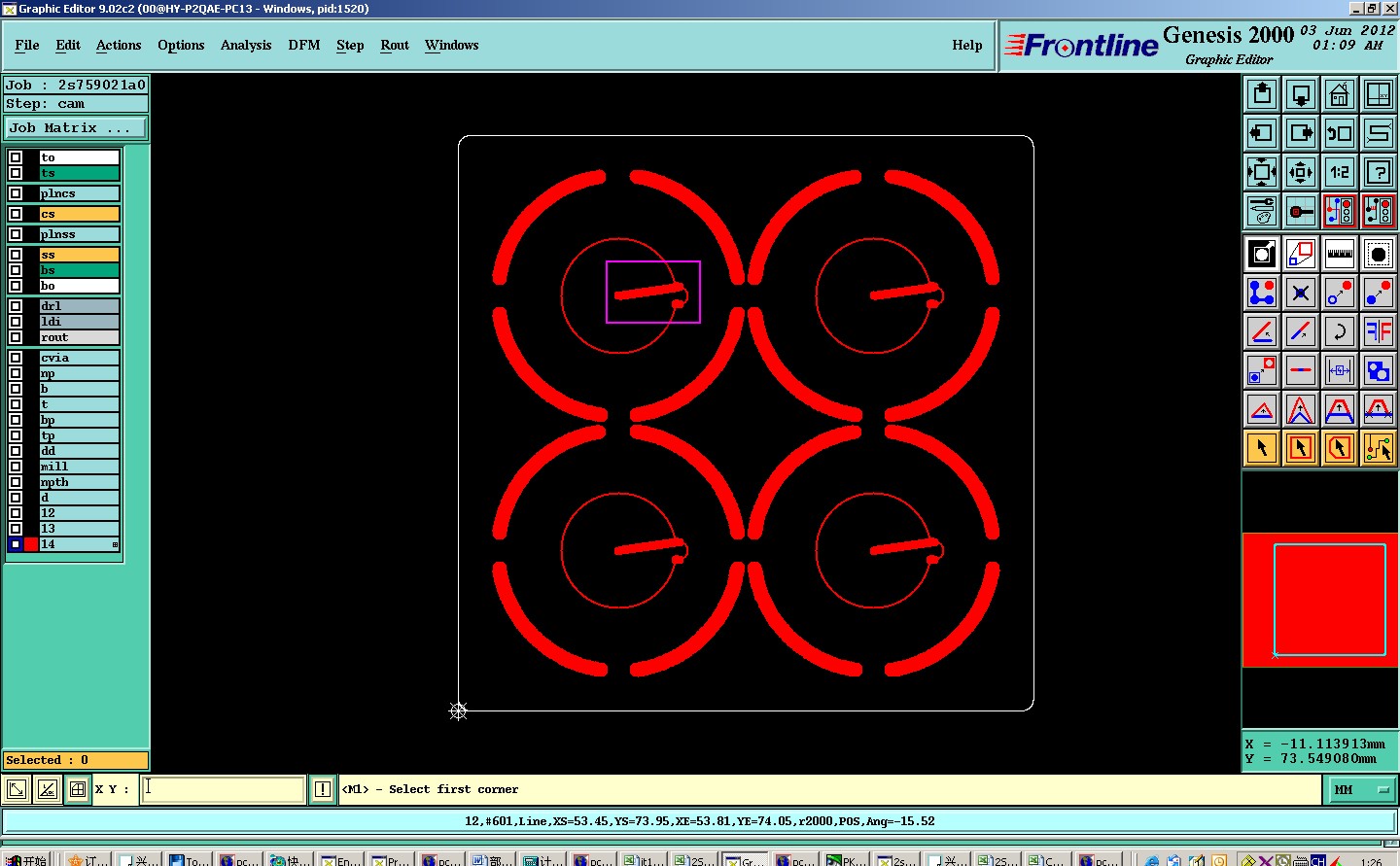Select the polygon area selection tool
The image size is (1400, 866).
[x=1340, y=448]
